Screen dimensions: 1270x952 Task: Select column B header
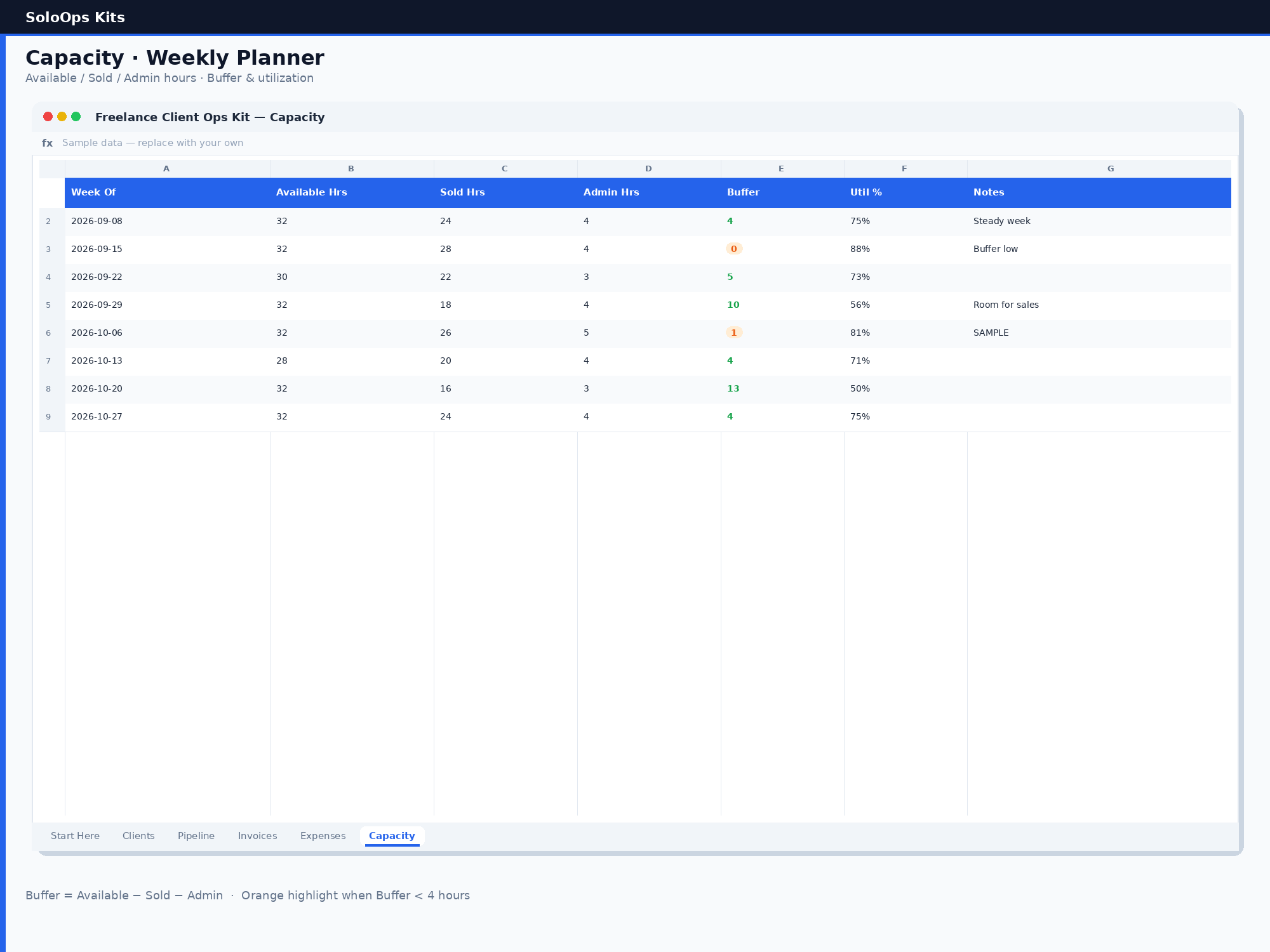[x=352, y=169]
